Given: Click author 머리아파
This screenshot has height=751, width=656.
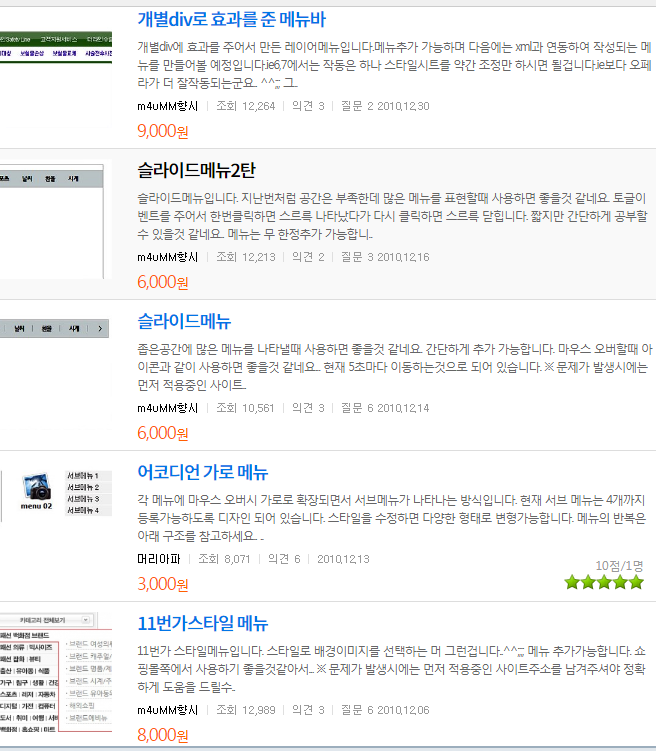Looking at the screenshot, I should click(158, 559).
